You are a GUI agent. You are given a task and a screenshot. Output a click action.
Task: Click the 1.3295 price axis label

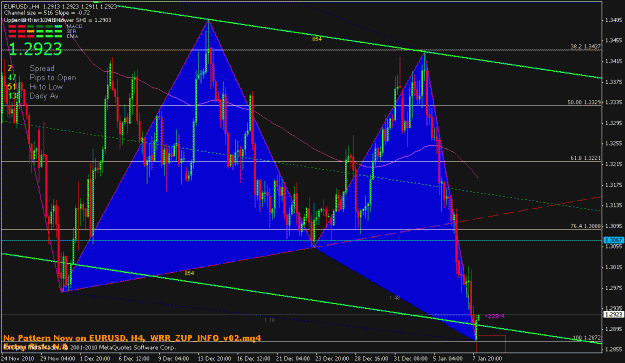point(614,123)
